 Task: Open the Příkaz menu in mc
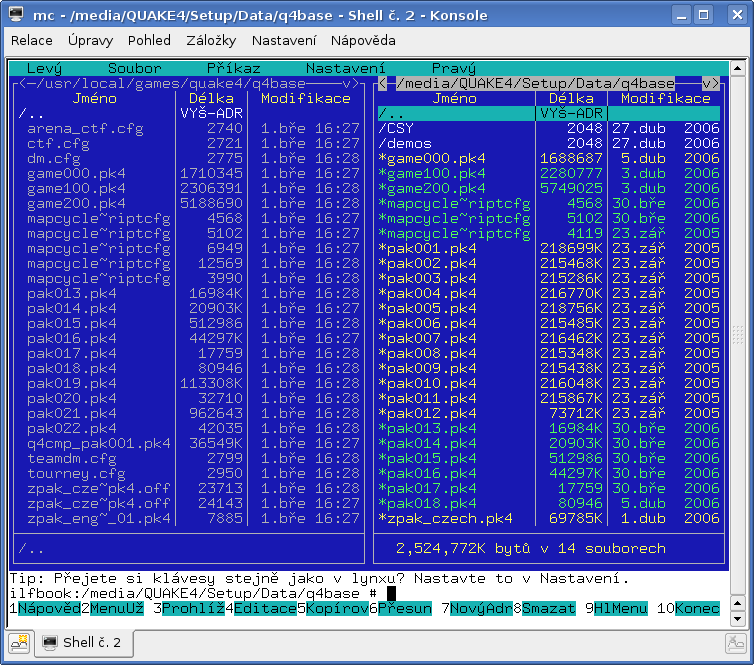pyautogui.click(x=234, y=68)
